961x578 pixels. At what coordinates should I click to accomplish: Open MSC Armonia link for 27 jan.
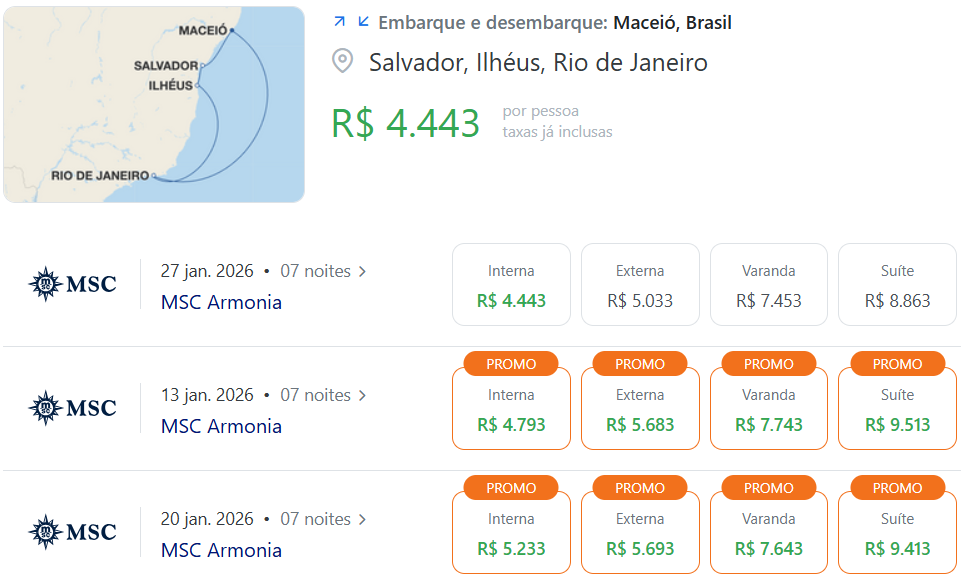[221, 302]
